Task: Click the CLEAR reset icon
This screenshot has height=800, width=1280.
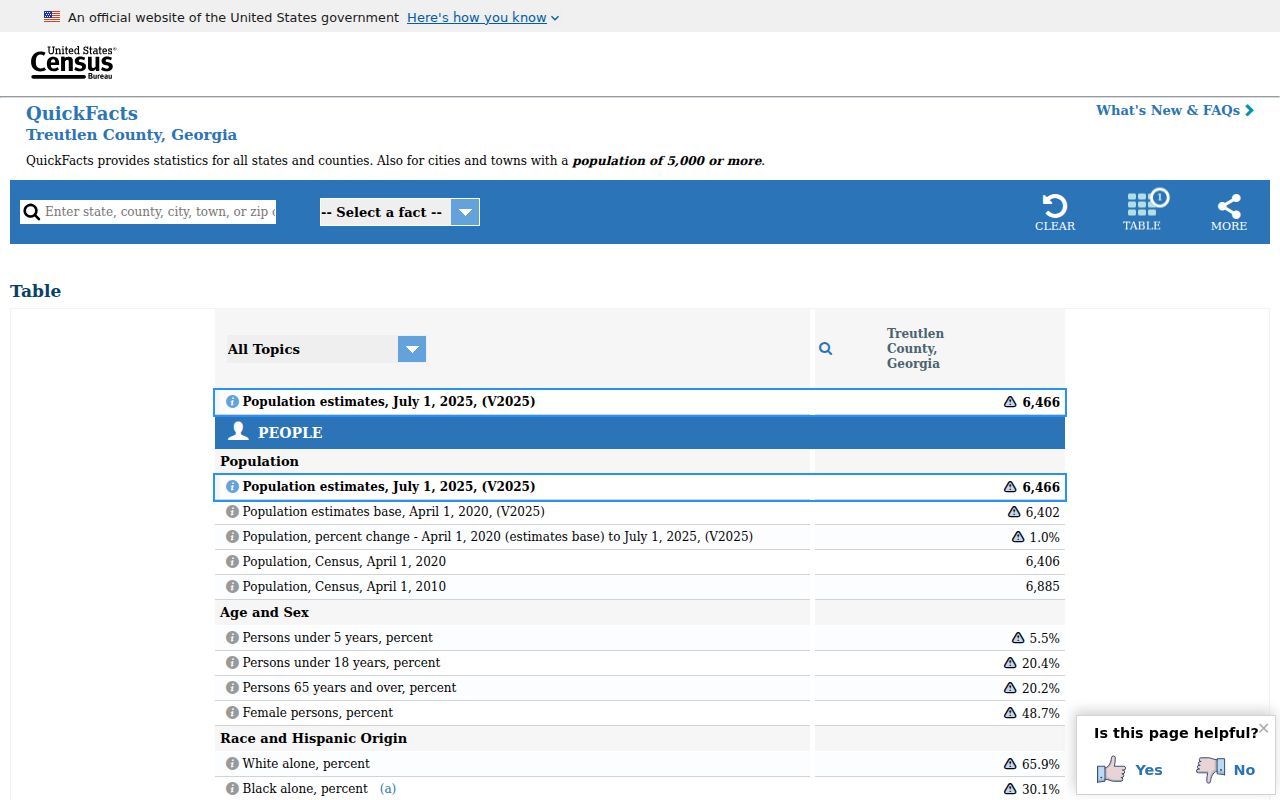Action: (1055, 212)
